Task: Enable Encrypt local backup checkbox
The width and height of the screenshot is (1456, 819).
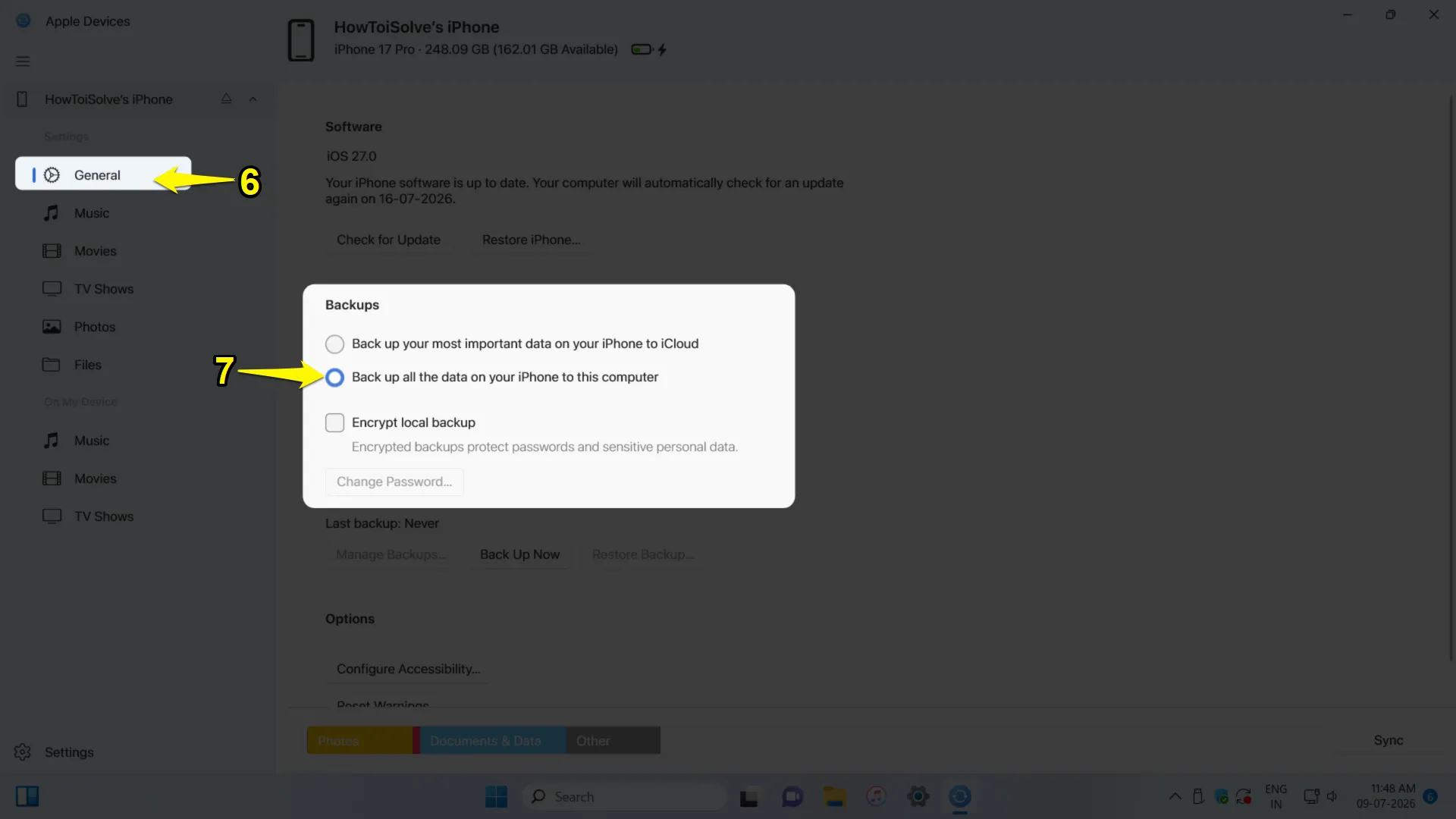Action: [x=334, y=422]
